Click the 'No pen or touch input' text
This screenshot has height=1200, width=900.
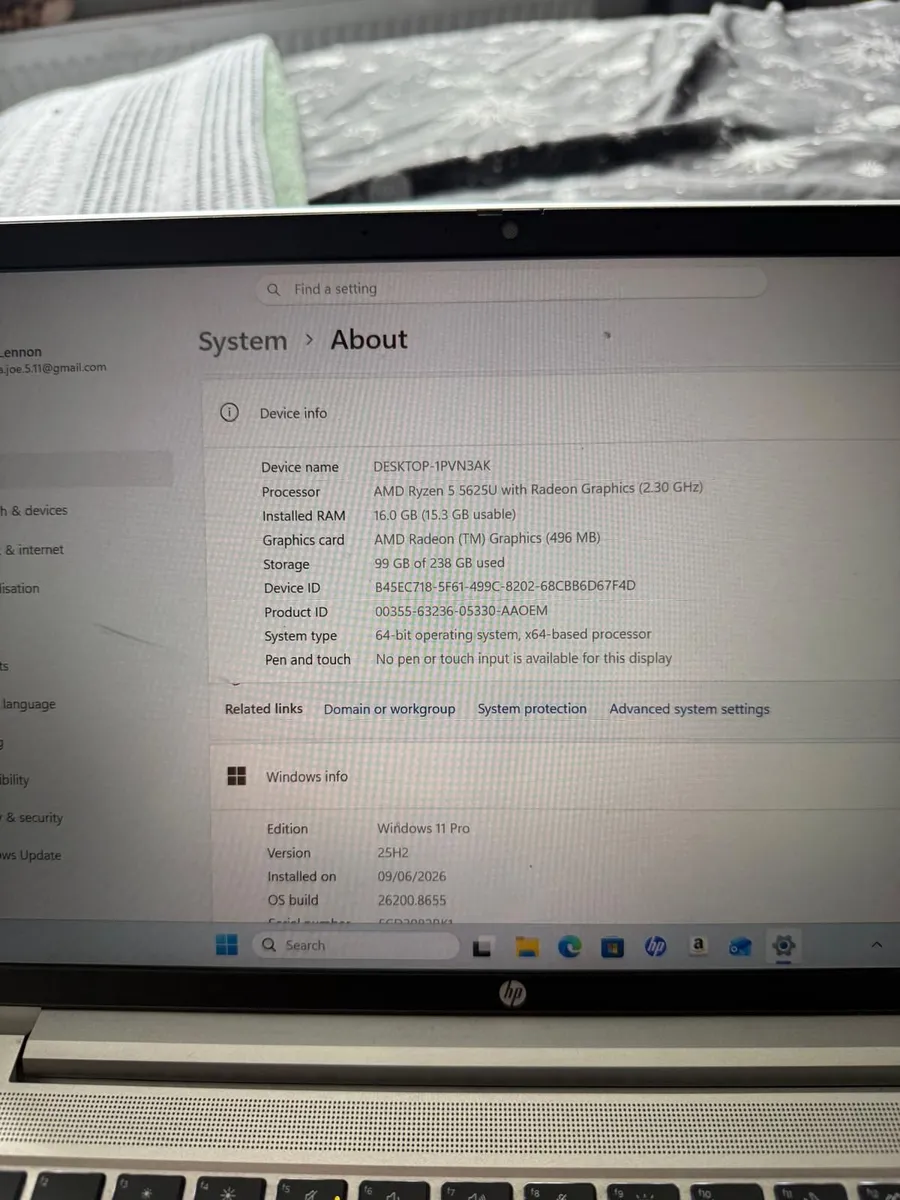coord(524,659)
